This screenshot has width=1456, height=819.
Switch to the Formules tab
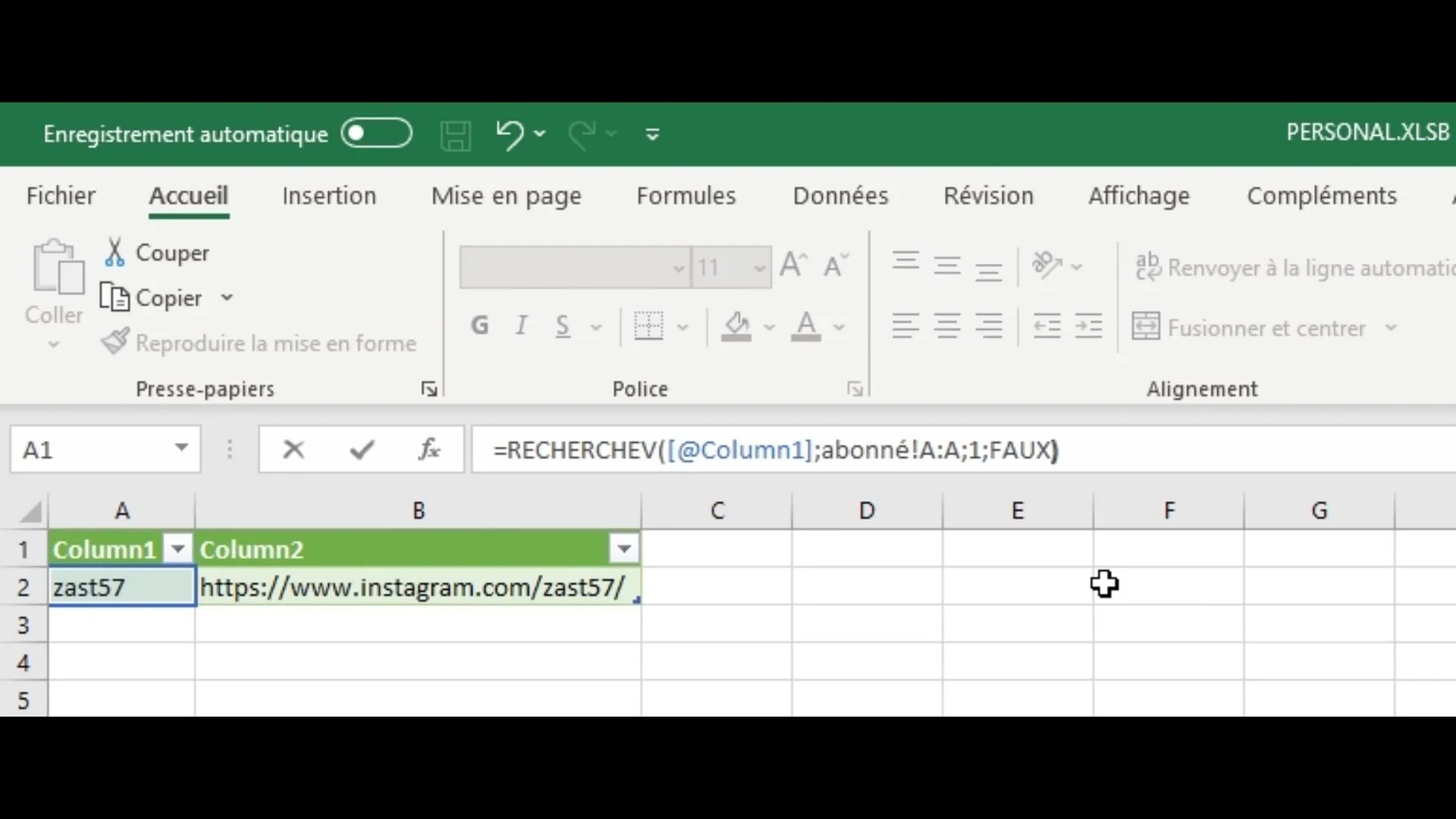pyautogui.click(x=686, y=196)
